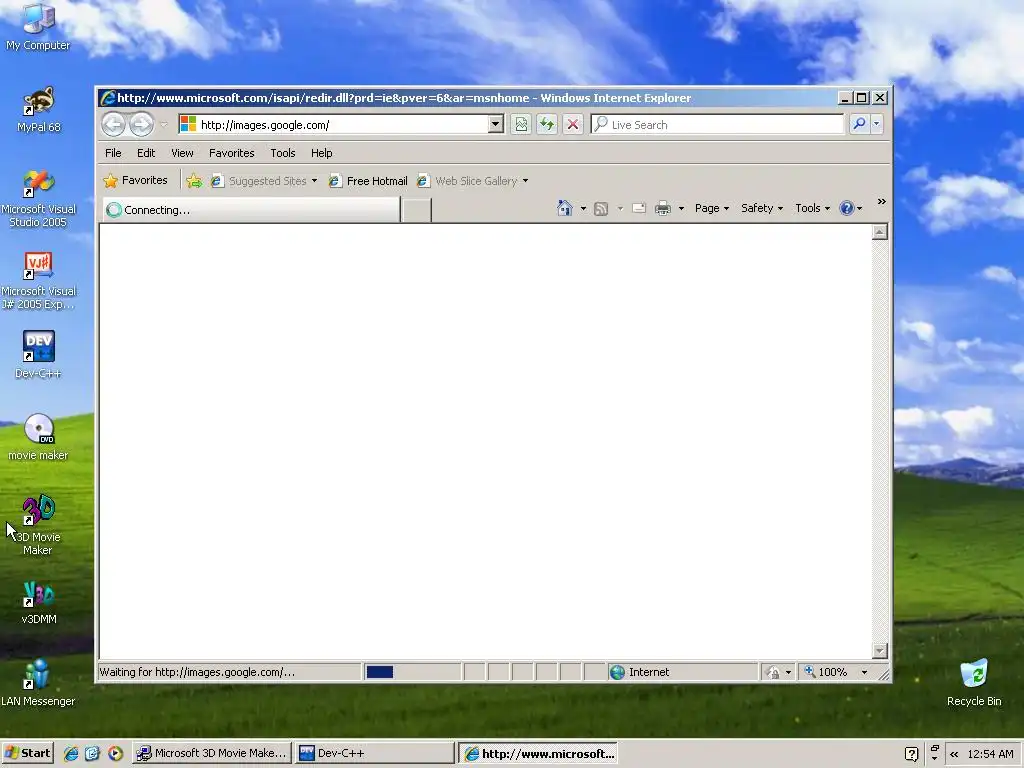
Task: Click the Home icon in command bar
Action: tap(565, 208)
